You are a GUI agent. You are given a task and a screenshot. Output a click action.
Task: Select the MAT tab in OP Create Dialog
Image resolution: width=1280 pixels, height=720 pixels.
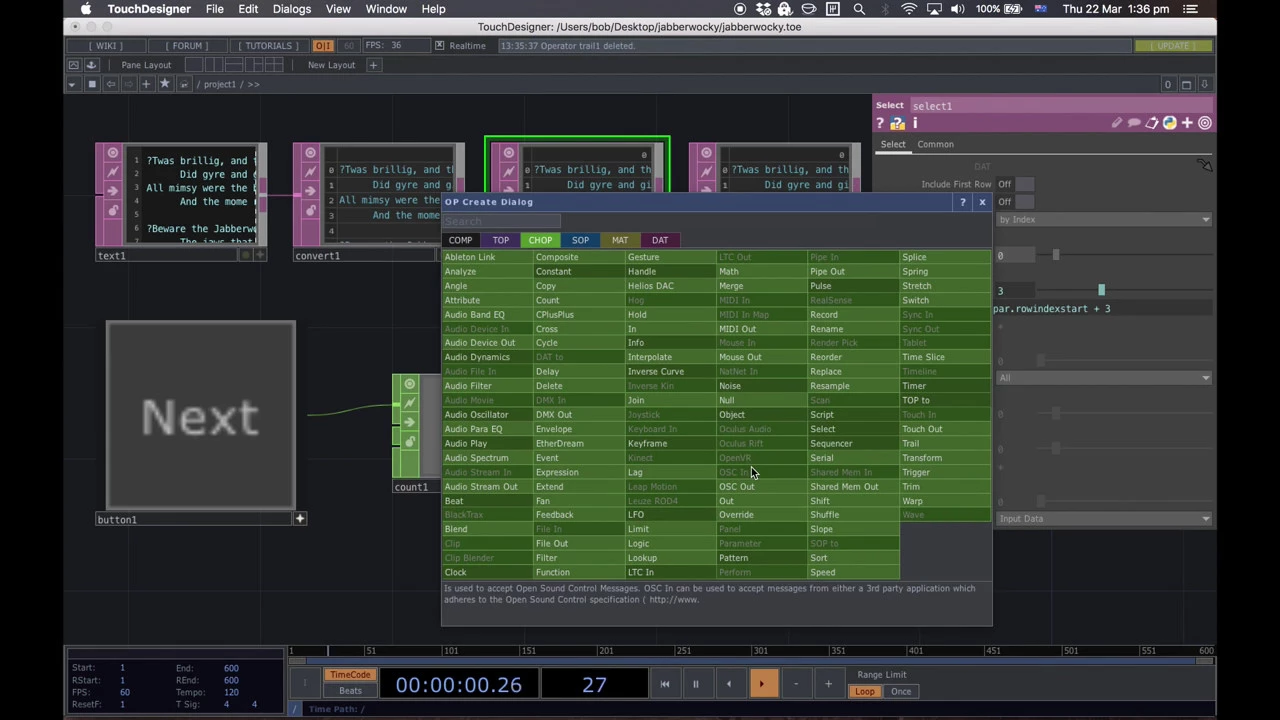coord(620,240)
